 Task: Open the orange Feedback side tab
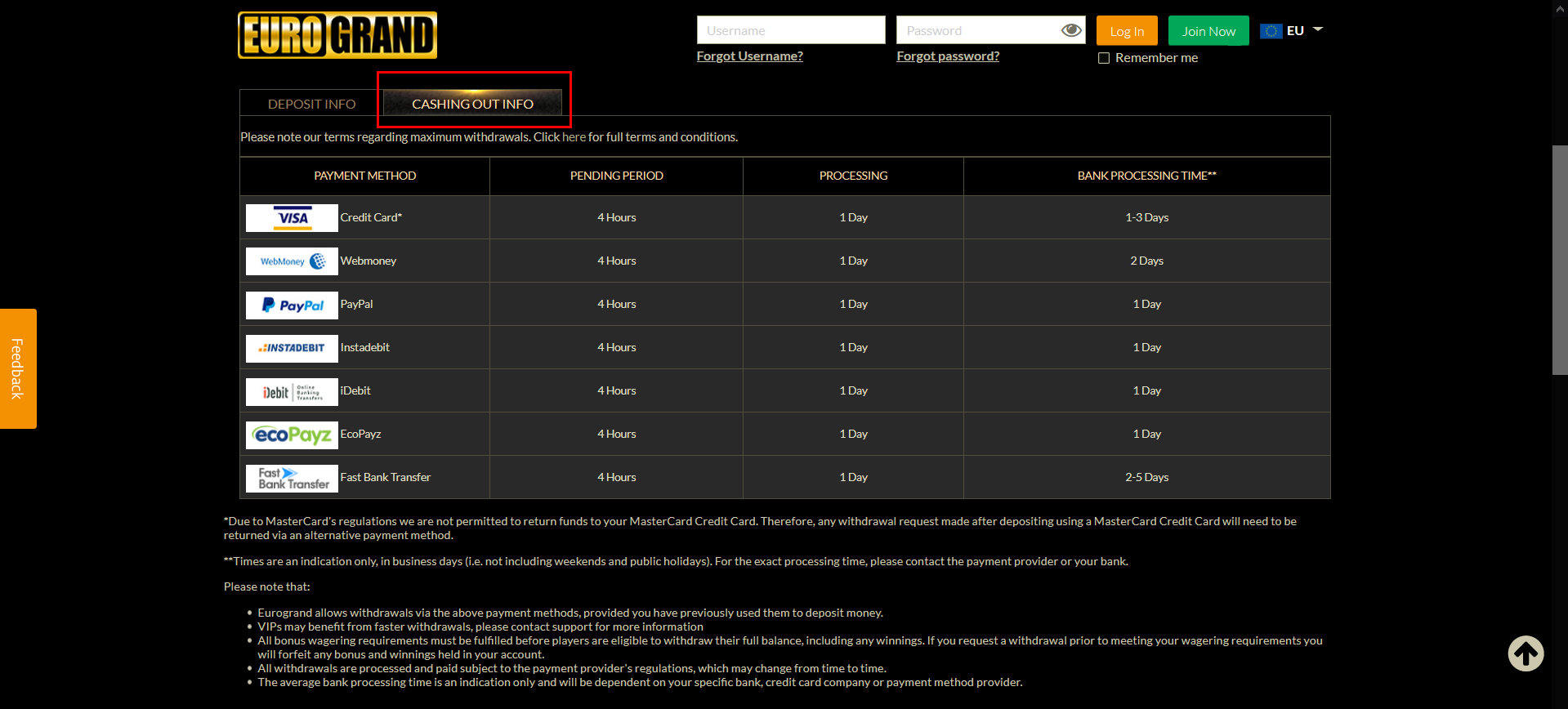18,368
